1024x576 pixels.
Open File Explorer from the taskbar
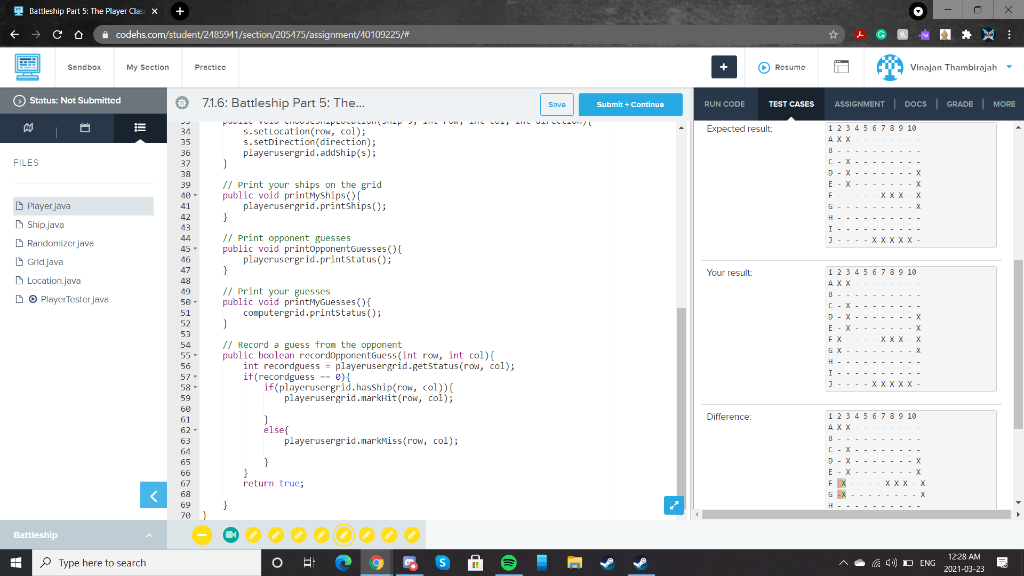574,562
